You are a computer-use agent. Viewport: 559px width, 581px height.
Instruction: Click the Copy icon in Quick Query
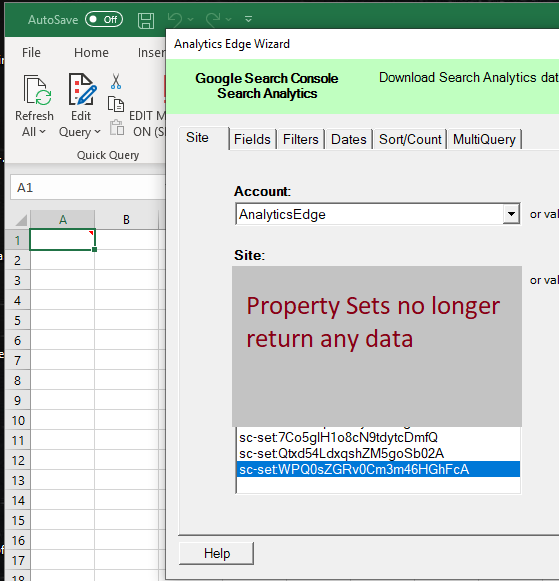(116, 104)
